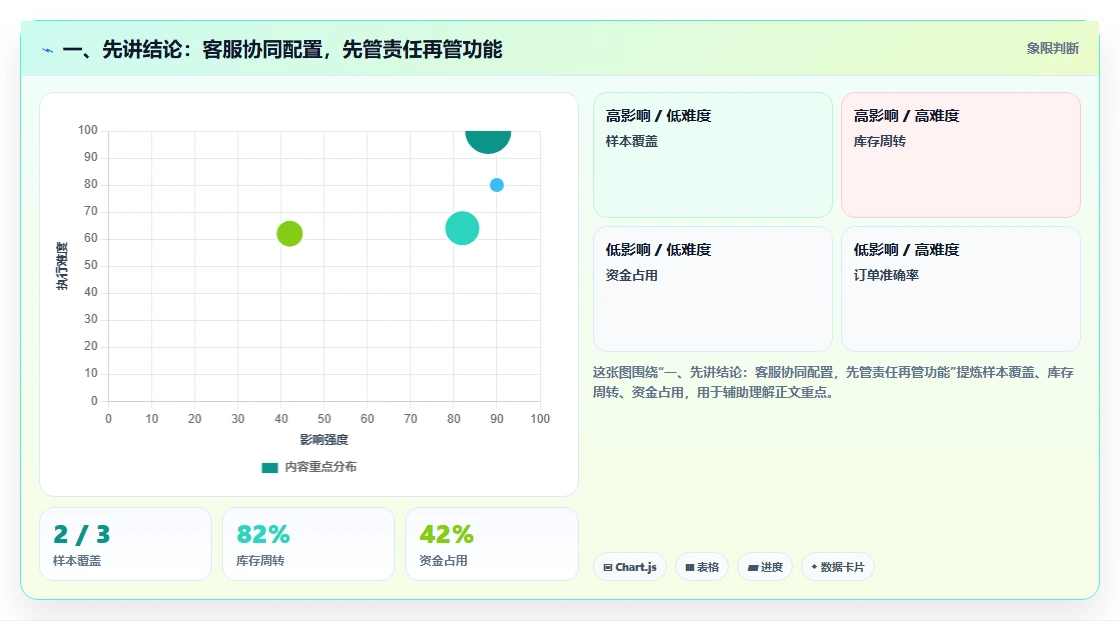Screen dimensions: 1120x621
Task: Open the 低影响 / 低难度 quadrant card
Action: (713, 289)
